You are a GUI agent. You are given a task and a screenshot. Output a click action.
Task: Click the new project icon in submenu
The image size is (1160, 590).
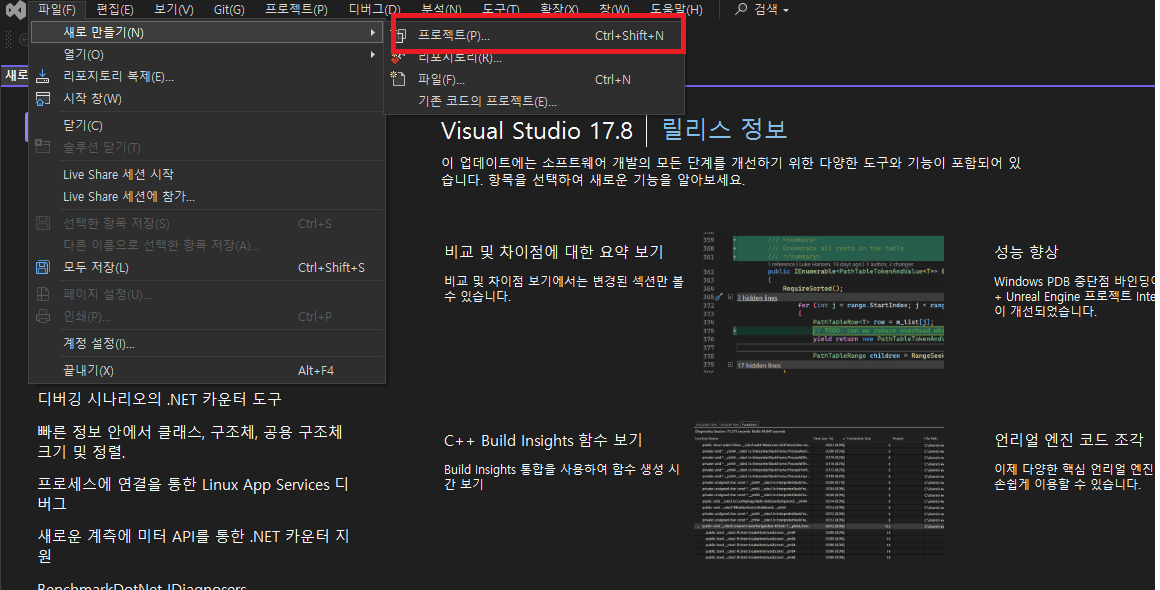point(399,35)
